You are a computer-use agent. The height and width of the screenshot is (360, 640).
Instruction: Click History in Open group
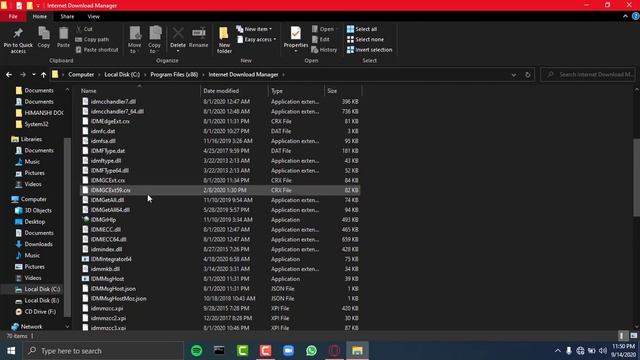(324, 49)
